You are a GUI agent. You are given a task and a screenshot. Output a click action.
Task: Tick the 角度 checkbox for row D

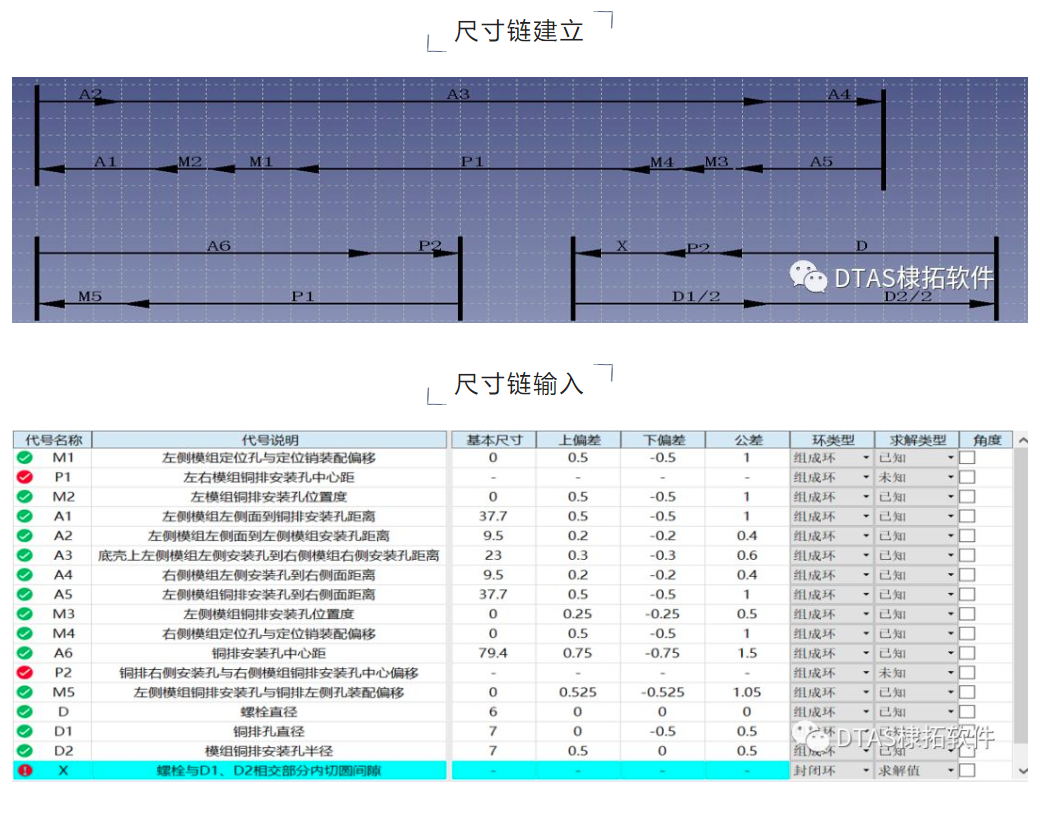(966, 711)
